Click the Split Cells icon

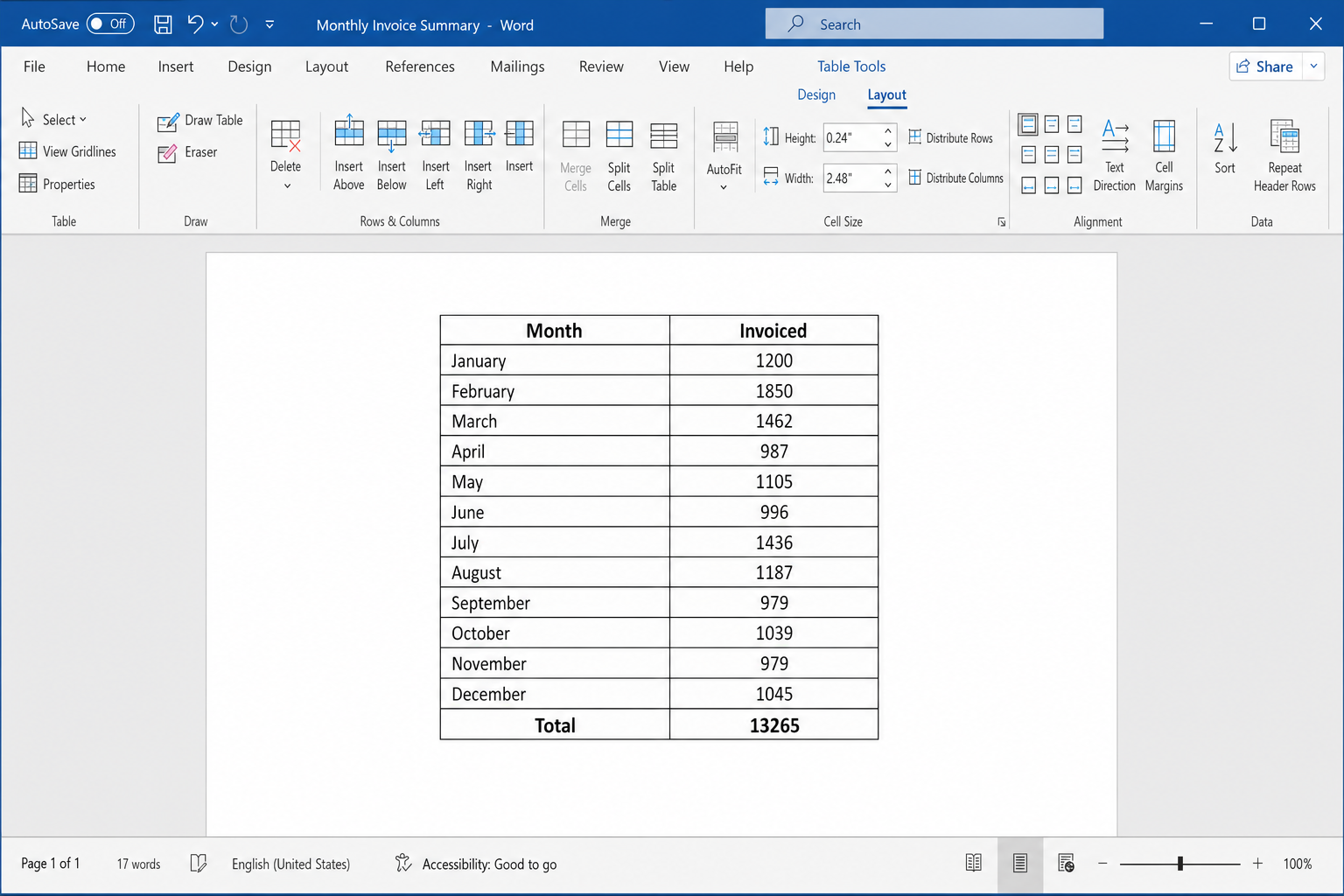619,135
